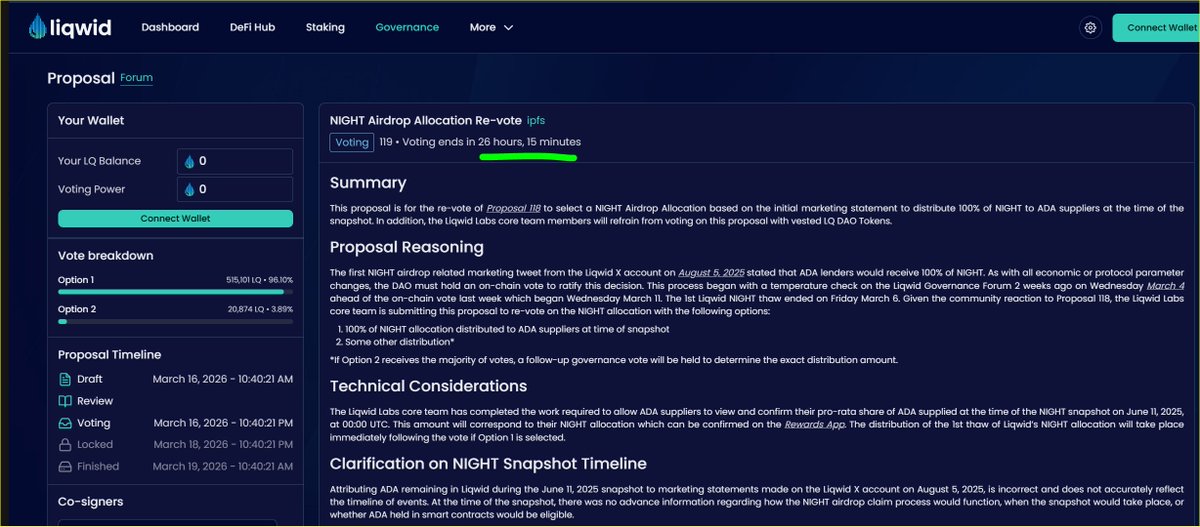This screenshot has height=527, width=1200.
Task: Click 'March 16, 2026 - 10:40:21 PM' Voting date
Action: (222, 423)
